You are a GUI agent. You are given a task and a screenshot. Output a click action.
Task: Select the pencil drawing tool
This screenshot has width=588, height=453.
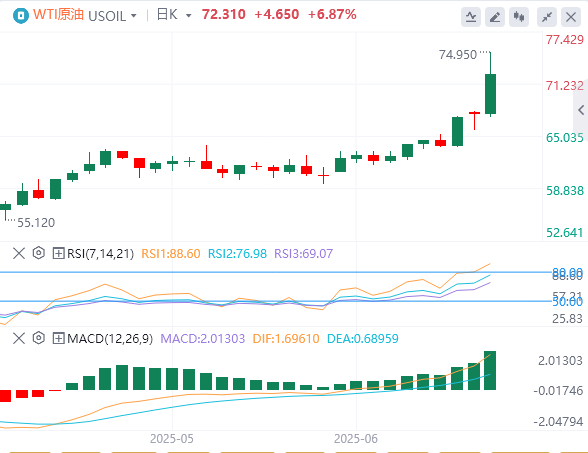pyautogui.click(x=495, y=17)
